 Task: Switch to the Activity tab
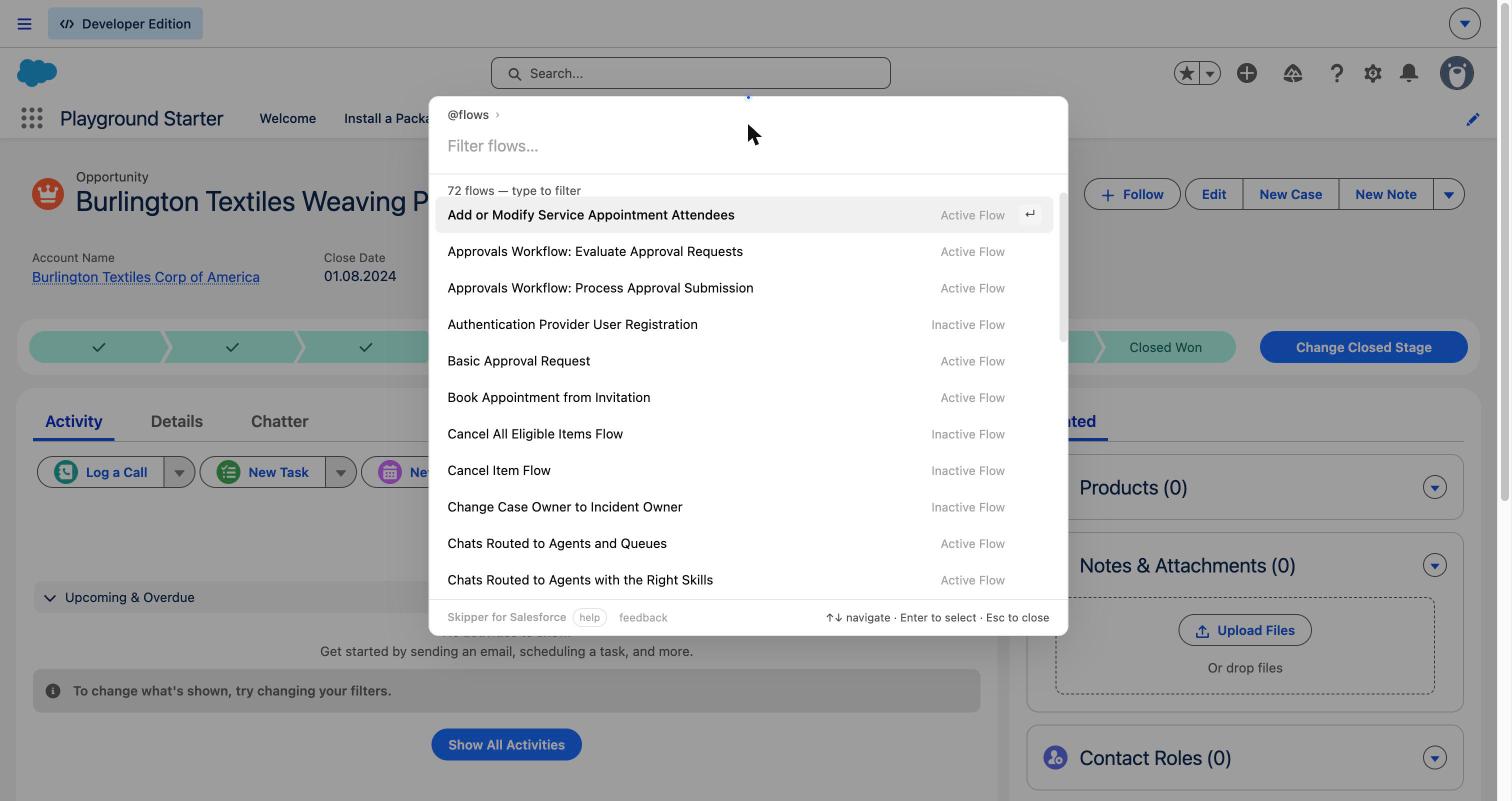click(x=74, y=421)
